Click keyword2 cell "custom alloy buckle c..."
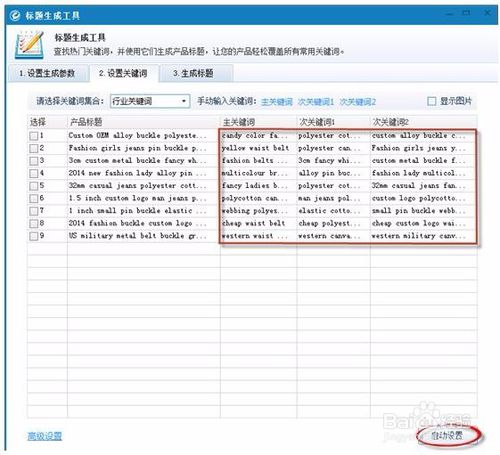 tap(419, 136)
